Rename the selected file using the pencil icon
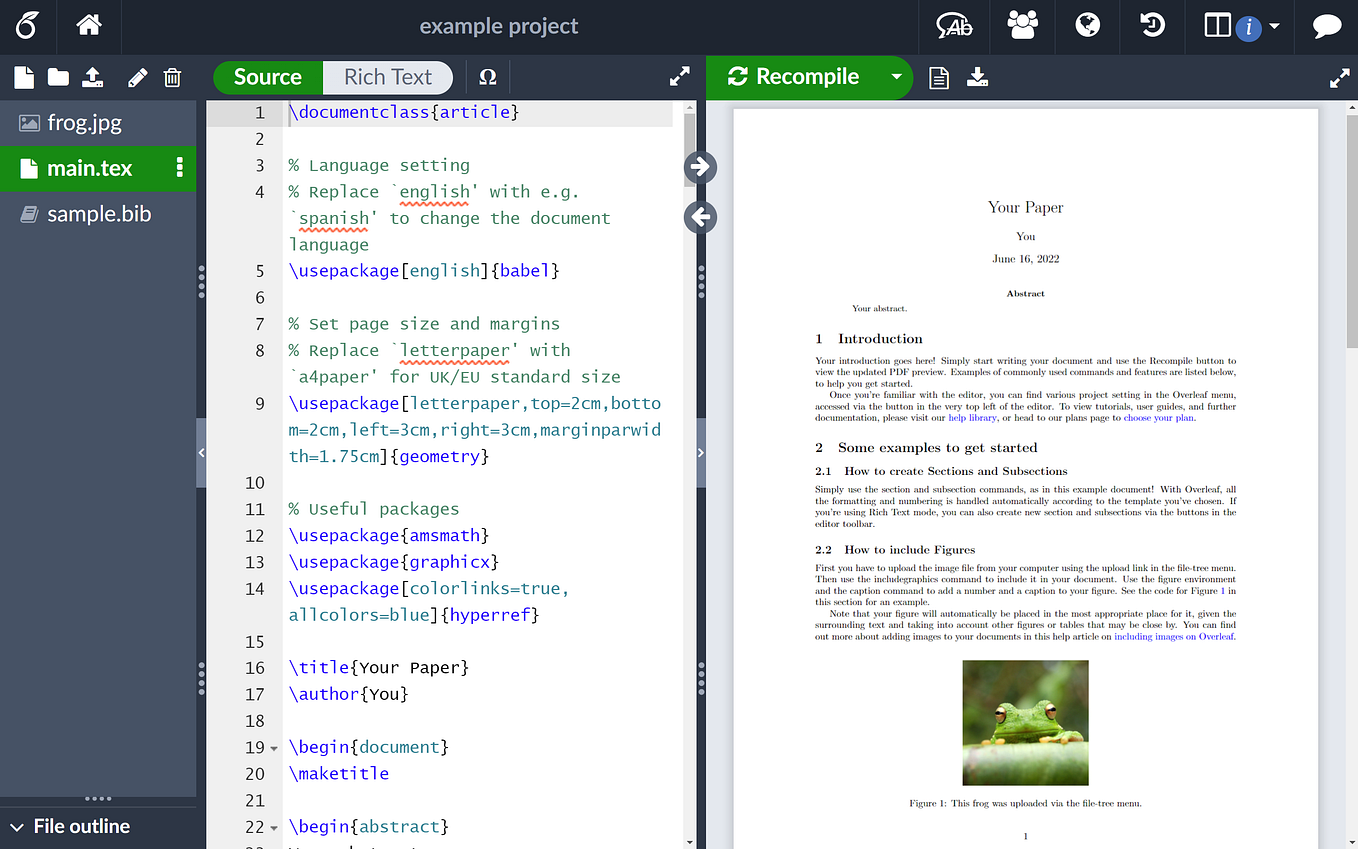 tap(137, 77)
